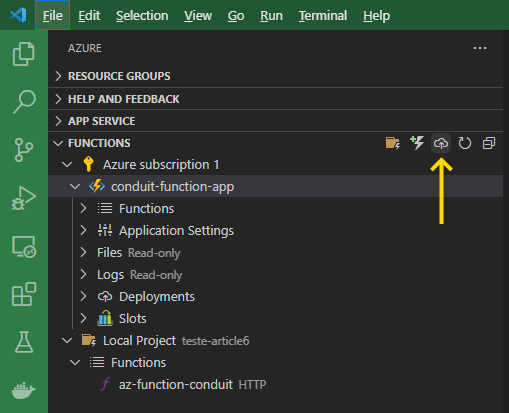Click the VS Code logo icon
The height and width of the screenshot is (413, 509).
(18, 15)
